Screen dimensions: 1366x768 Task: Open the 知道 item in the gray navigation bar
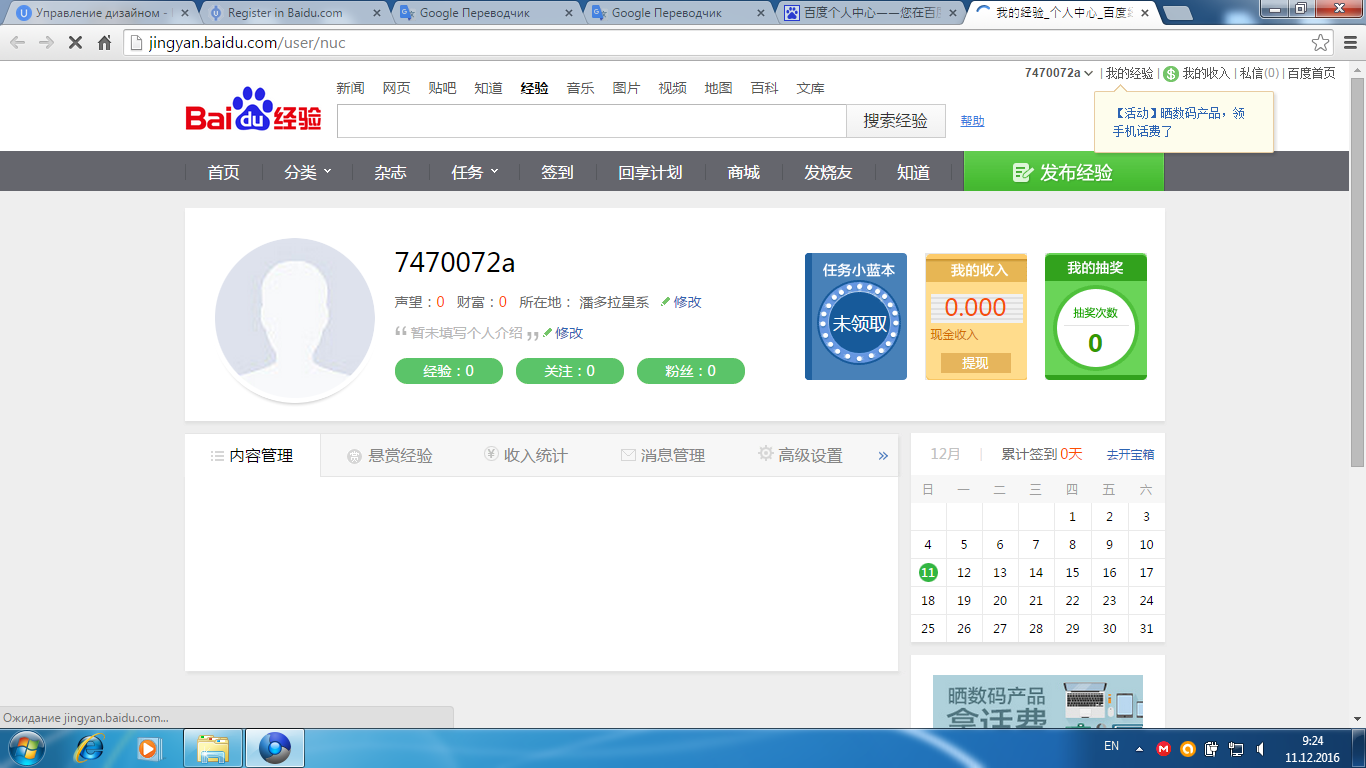(x=913, y=172)
